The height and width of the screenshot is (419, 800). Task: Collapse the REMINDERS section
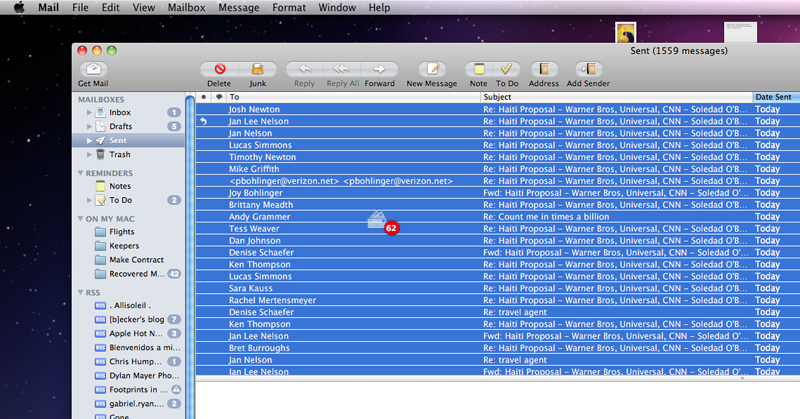(80, 173)
